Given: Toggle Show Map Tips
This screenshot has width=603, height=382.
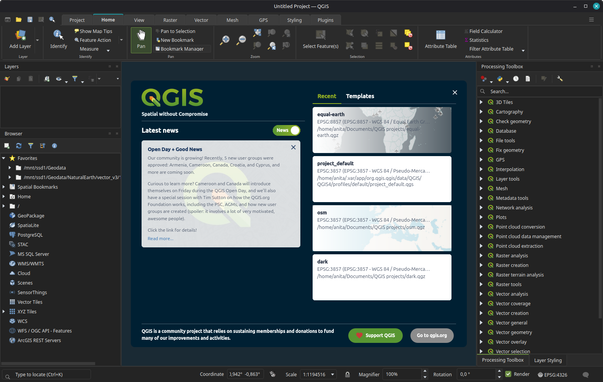Looking at the screenshot, I should click(93, 31).
